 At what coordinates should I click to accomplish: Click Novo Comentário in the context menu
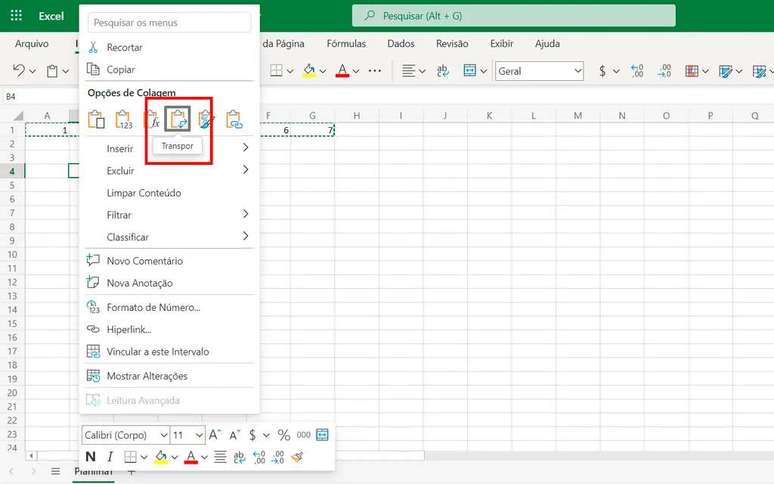coord(144,261)
